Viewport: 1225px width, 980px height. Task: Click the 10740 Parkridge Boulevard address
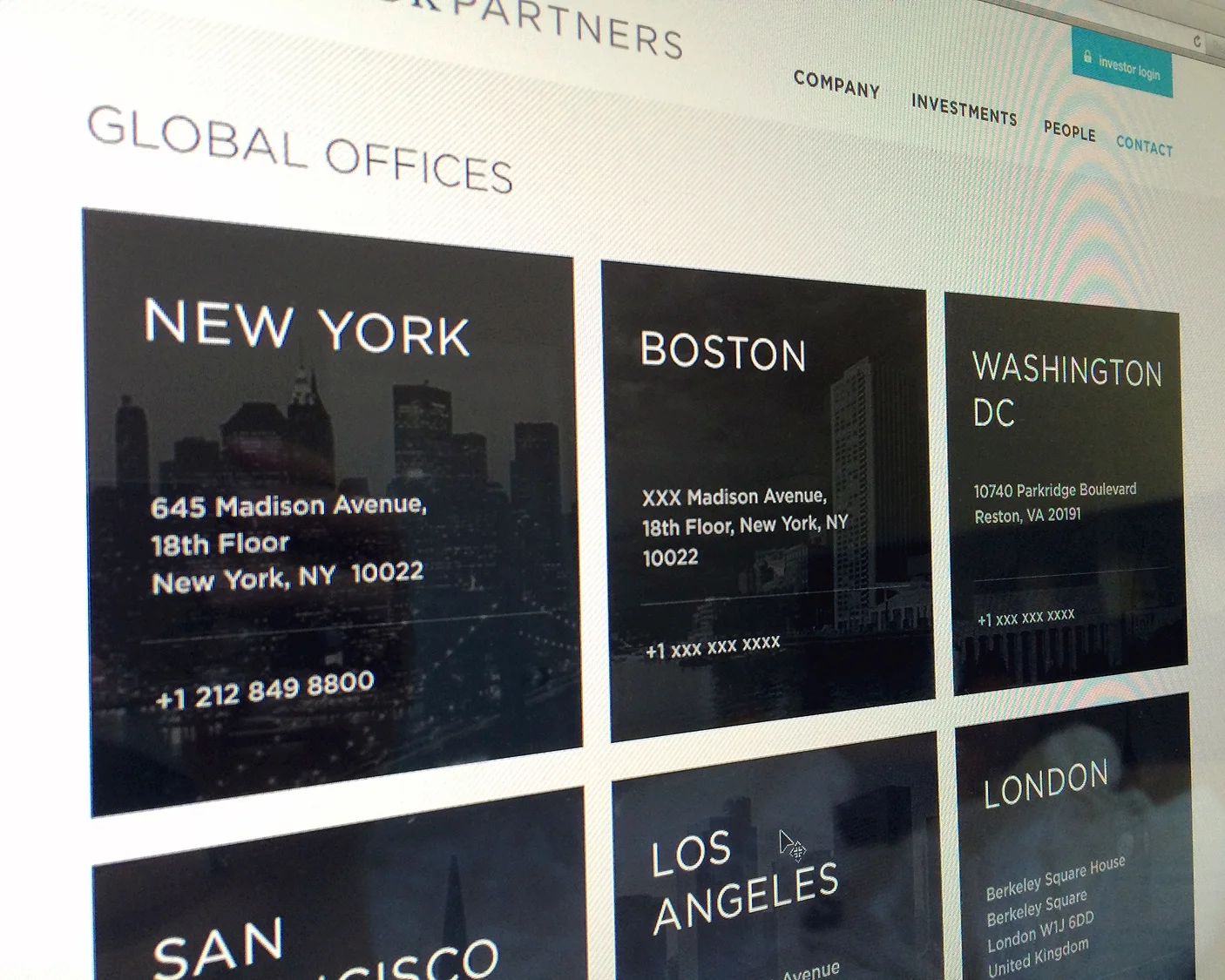(1054, 490)
